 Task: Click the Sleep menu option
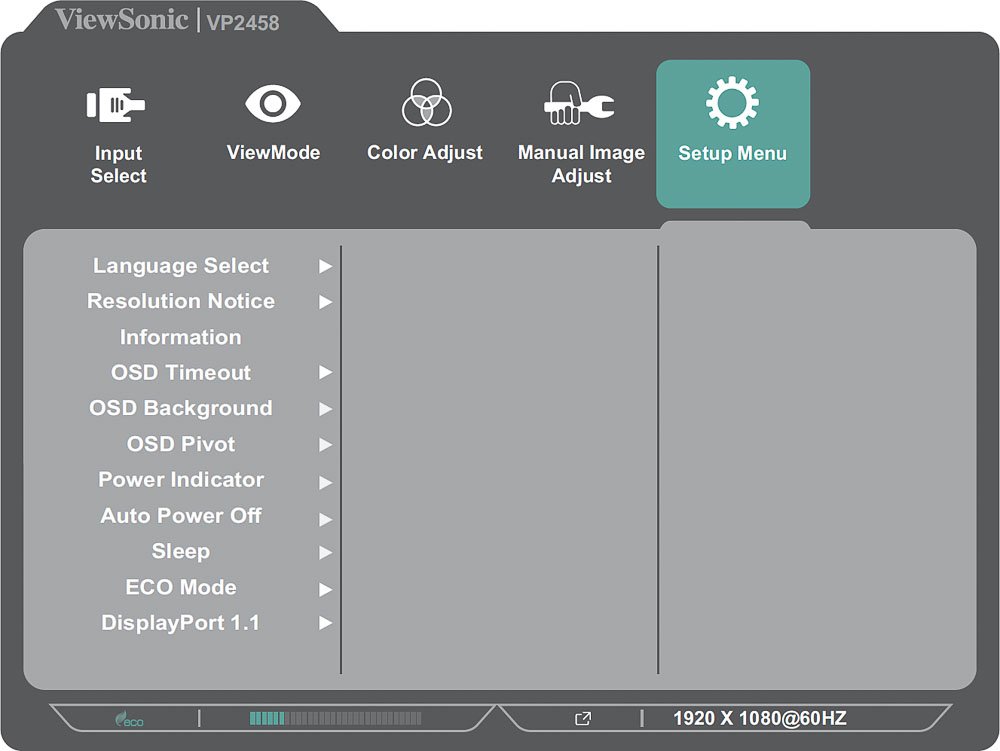(x=181, y=551)
